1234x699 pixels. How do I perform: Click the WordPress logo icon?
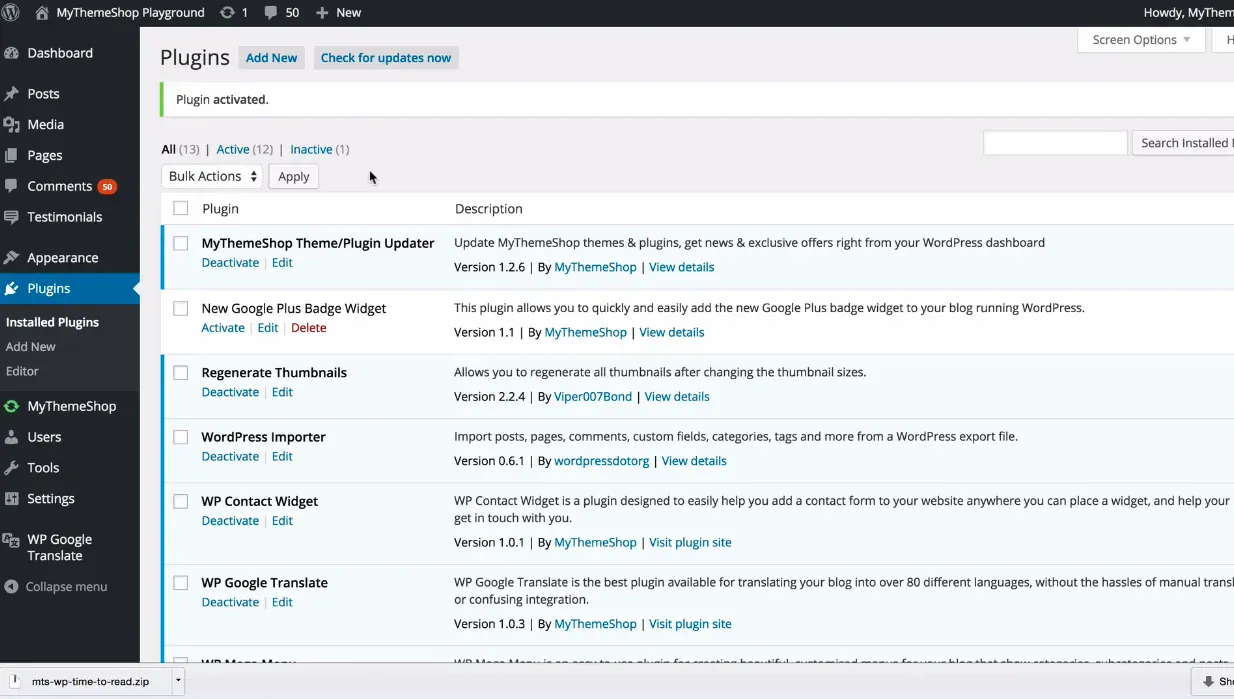click(x=12, y=13)
